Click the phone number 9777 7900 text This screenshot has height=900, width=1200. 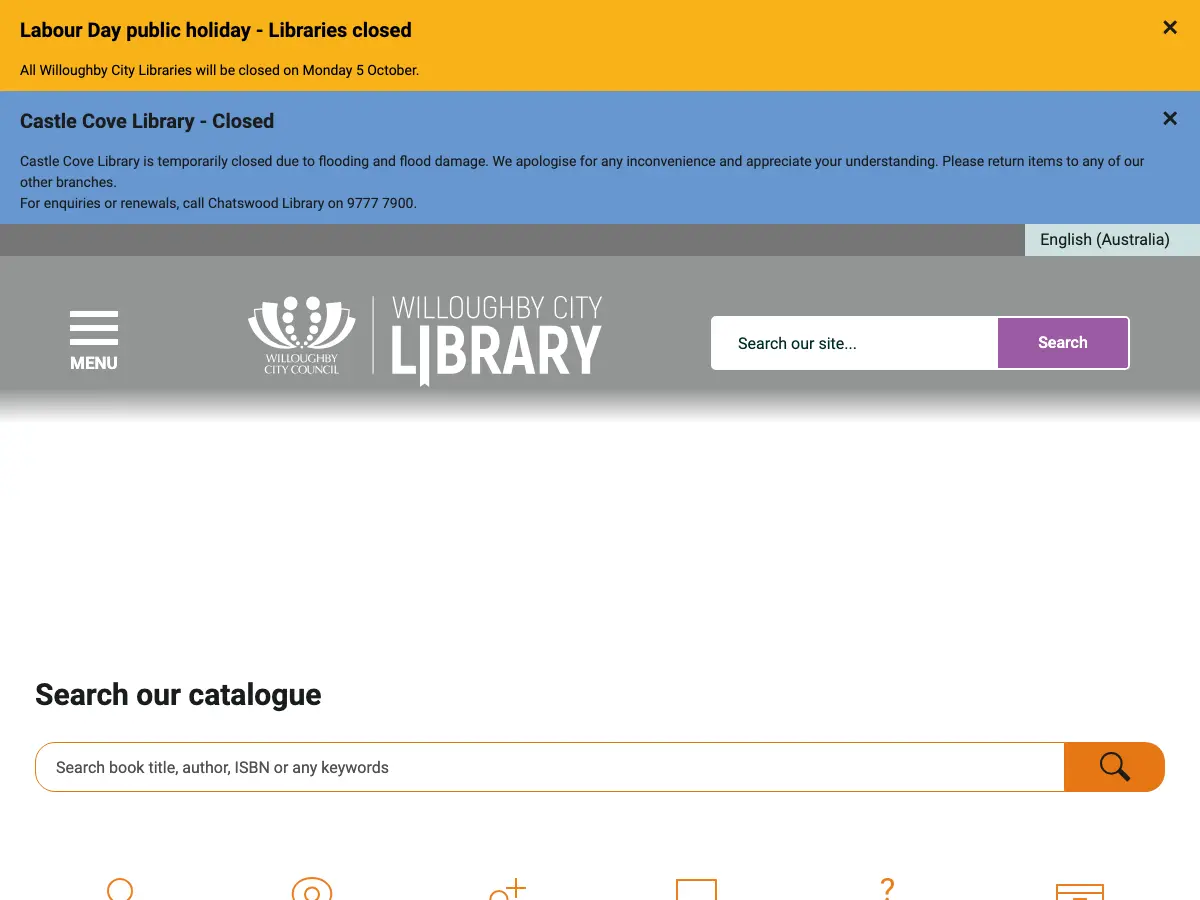click(380, 203)
